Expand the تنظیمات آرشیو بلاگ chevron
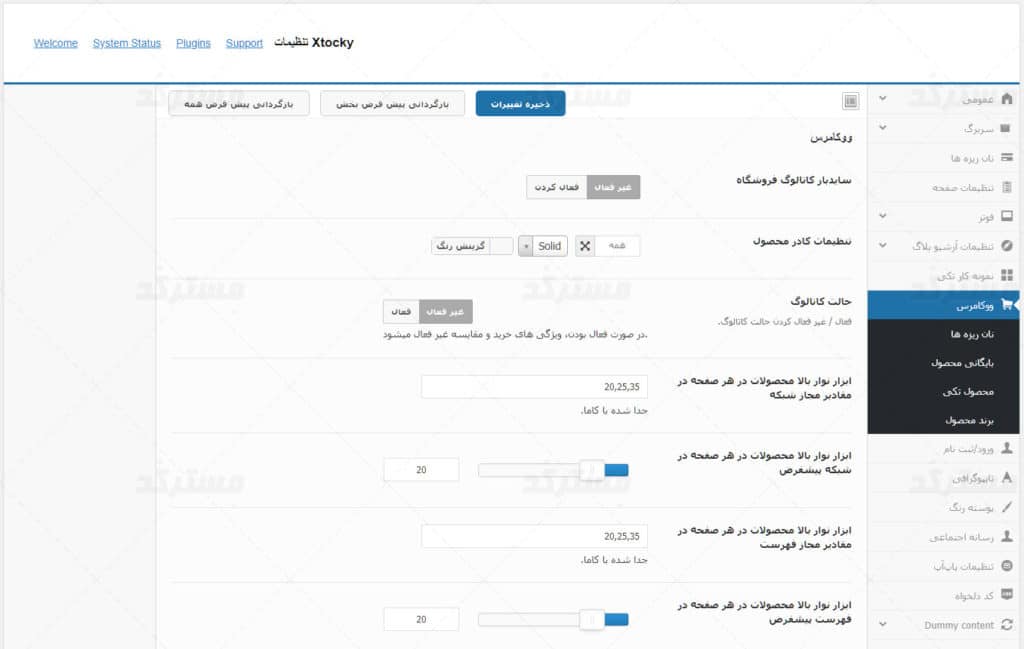This screenshot has height=649, width=1024. click(x=882, y=245)
